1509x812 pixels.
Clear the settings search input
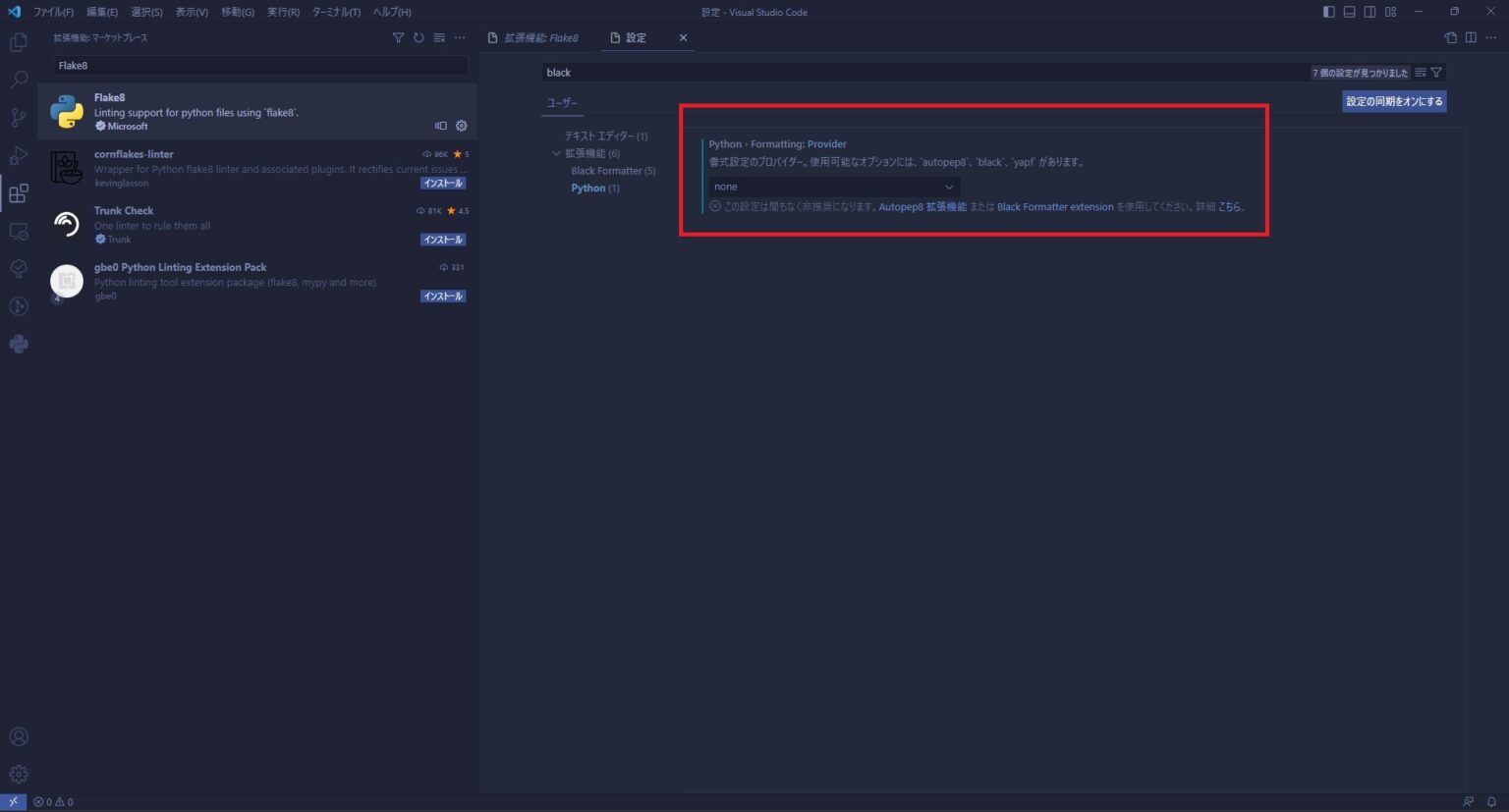point(1421,73)
